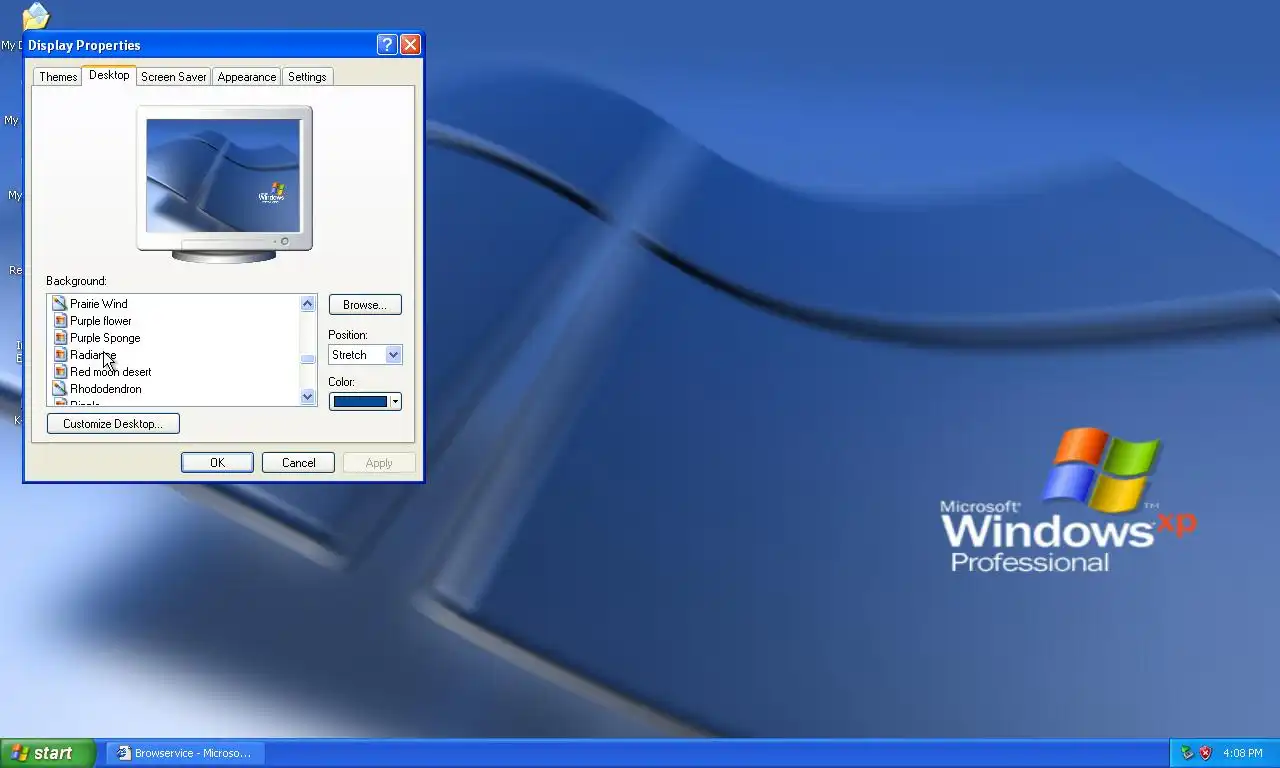Activate the Browservice taskbar window button

coord(185,753)
